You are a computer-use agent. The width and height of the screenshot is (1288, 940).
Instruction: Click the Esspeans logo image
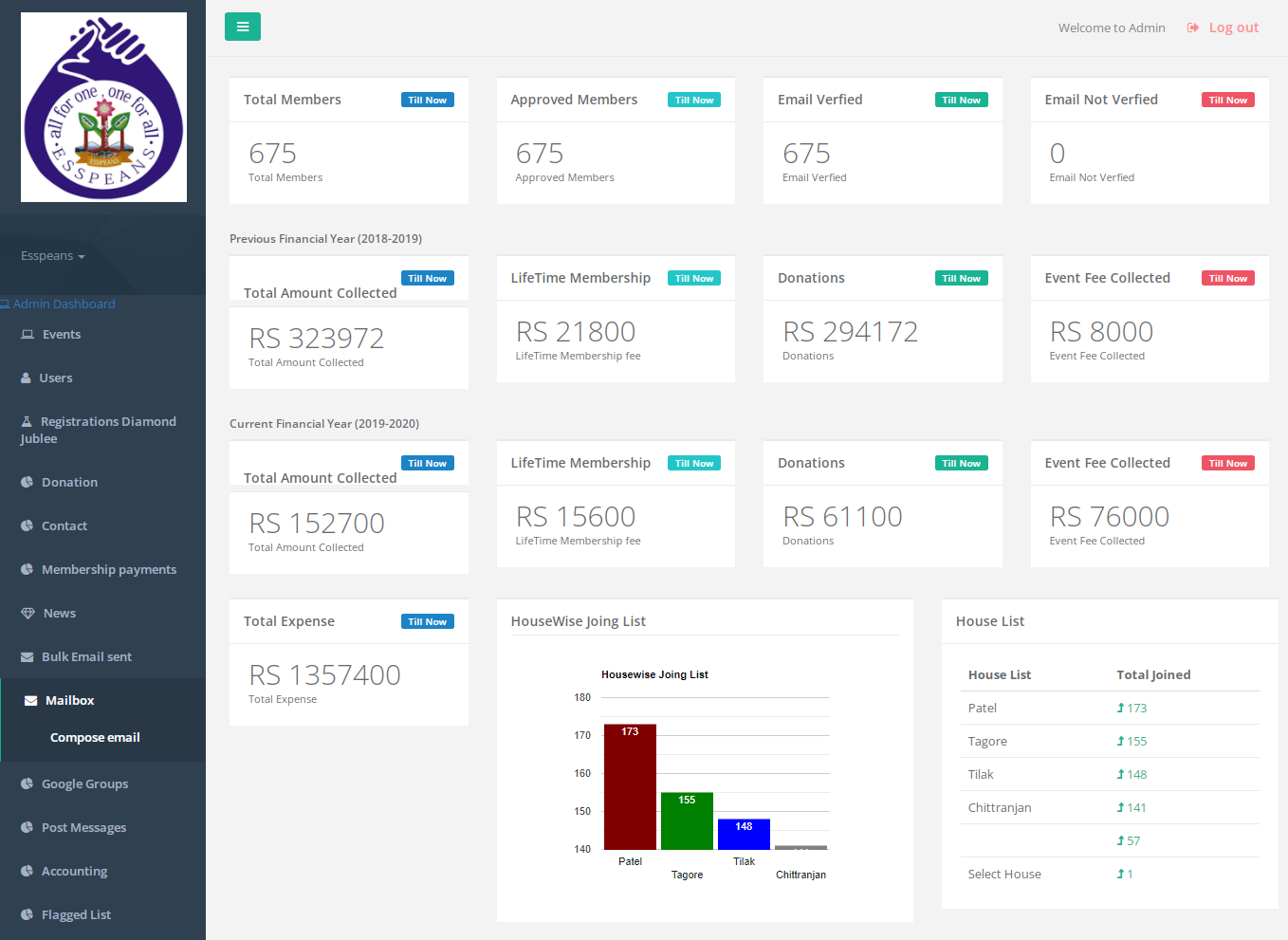point(103,107)
